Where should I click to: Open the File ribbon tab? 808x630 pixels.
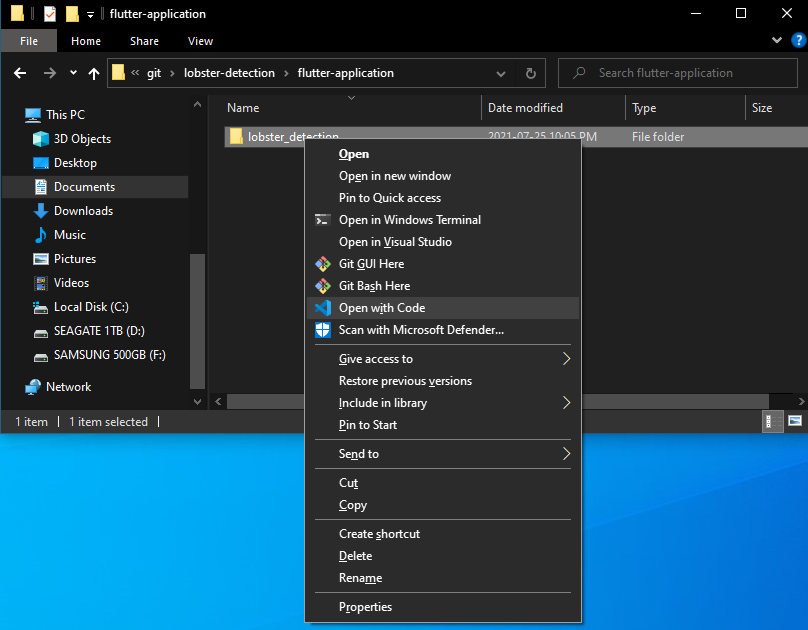(29, 41)
